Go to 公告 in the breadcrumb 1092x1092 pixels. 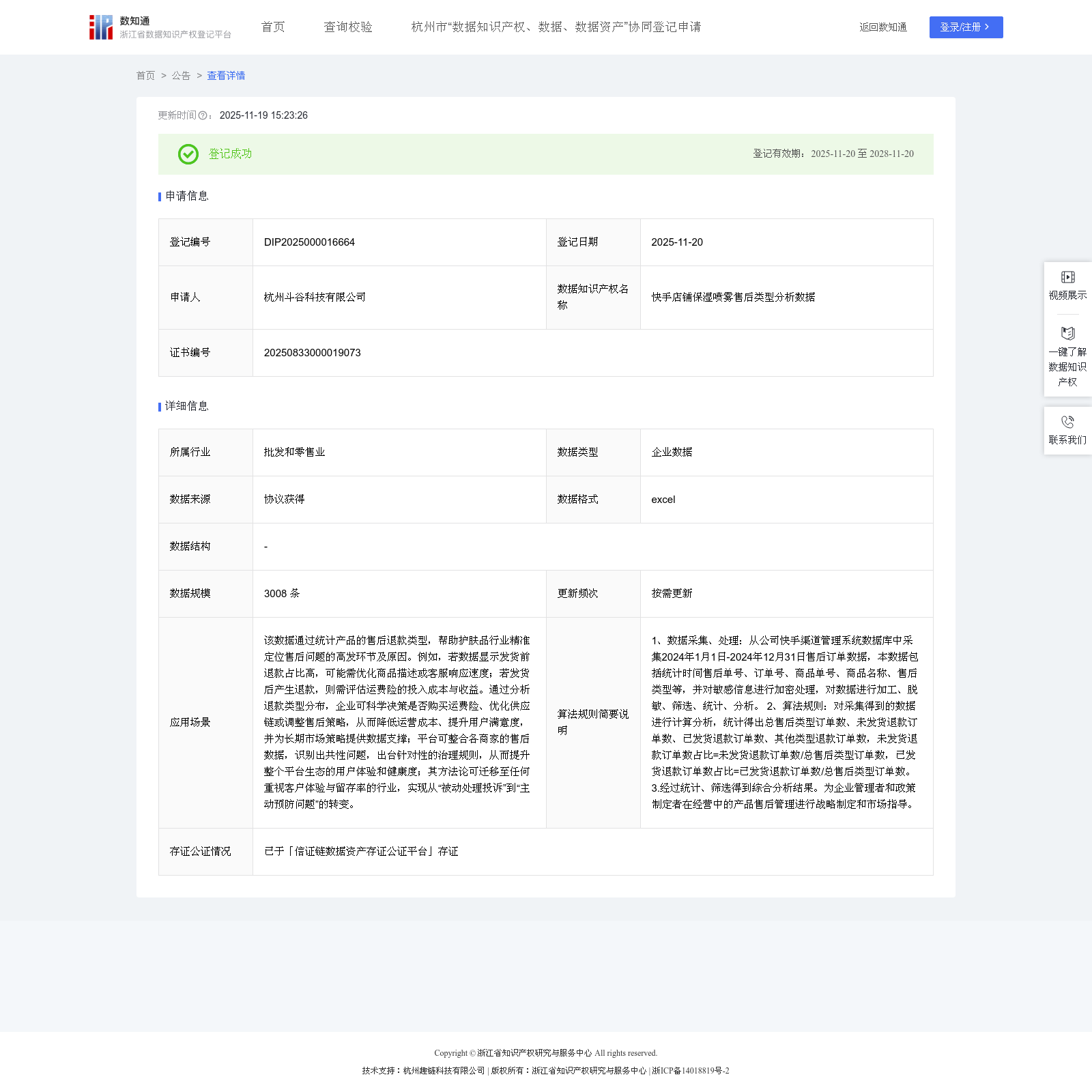point(181,76)
